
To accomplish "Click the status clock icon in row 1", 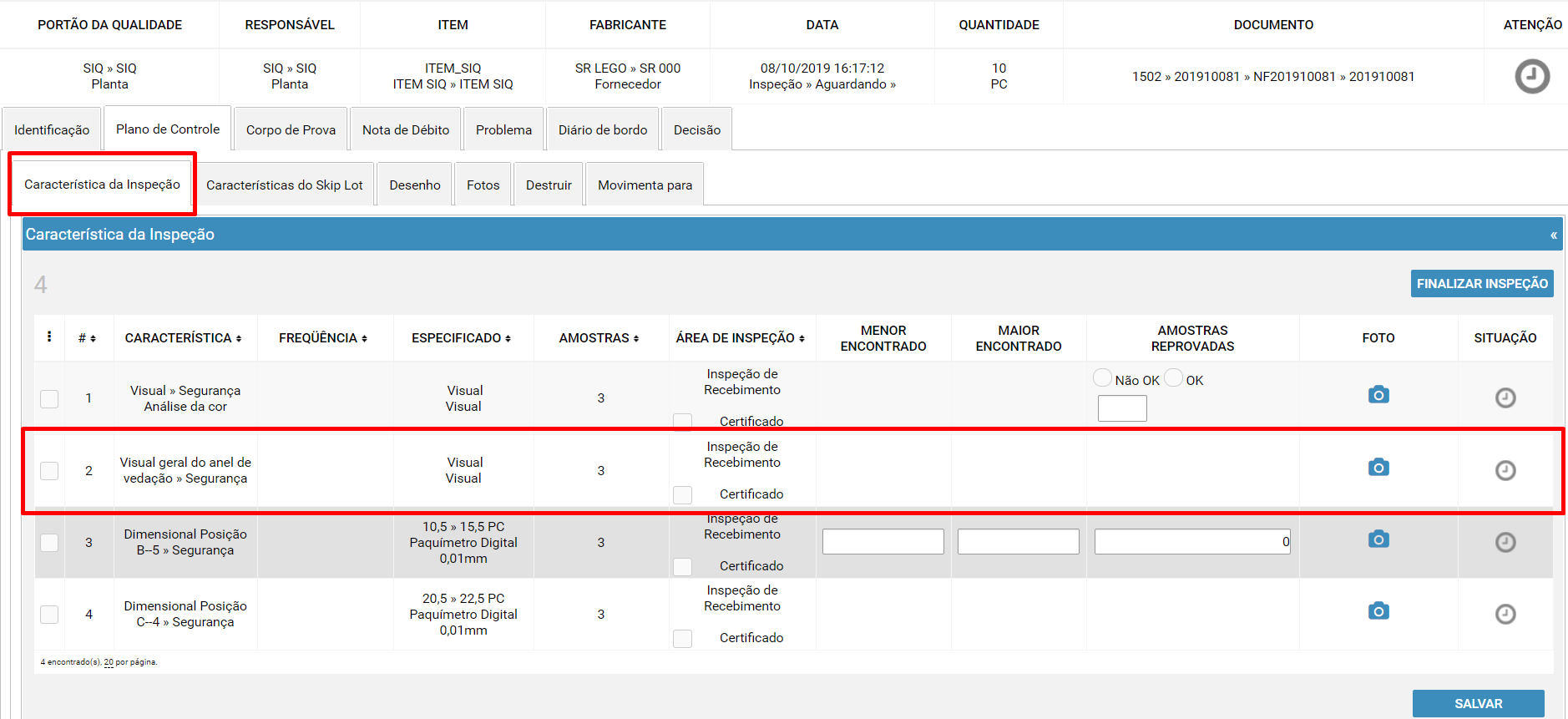I will click(x=1505, y=397).
